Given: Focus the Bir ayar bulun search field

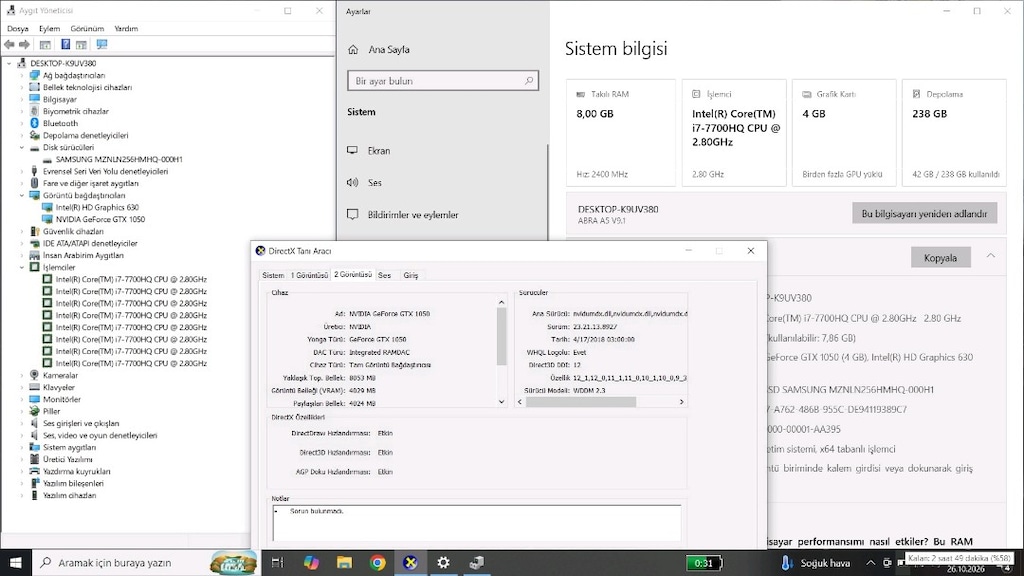Looking at the screenshot, I should click(443, 81).
